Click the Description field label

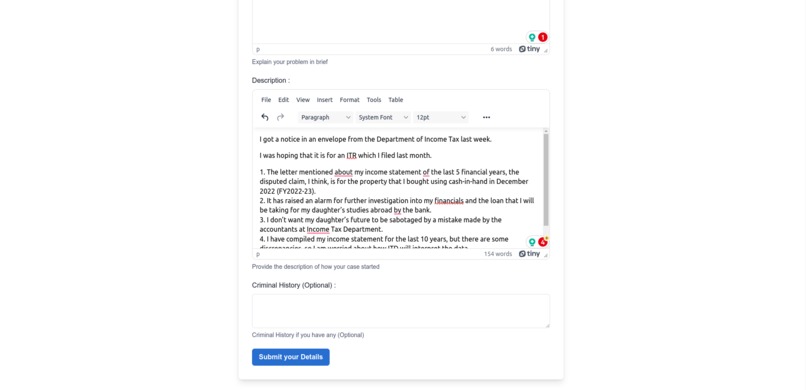tap(271, 80)
